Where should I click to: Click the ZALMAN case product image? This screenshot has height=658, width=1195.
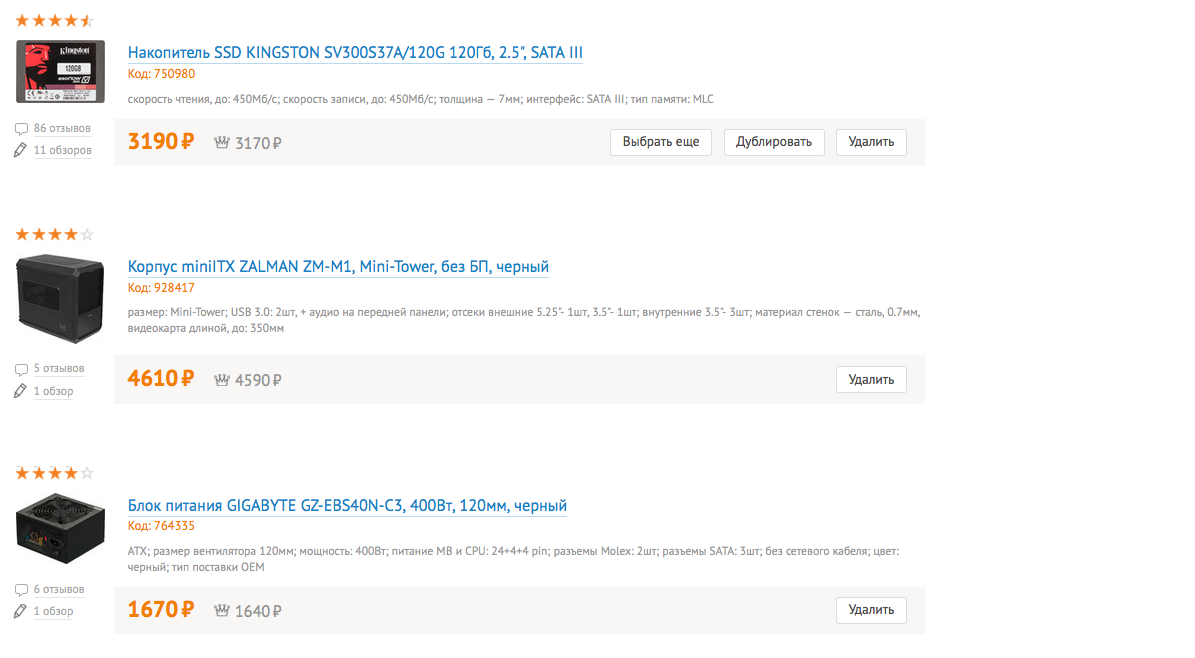pos(60,299)
